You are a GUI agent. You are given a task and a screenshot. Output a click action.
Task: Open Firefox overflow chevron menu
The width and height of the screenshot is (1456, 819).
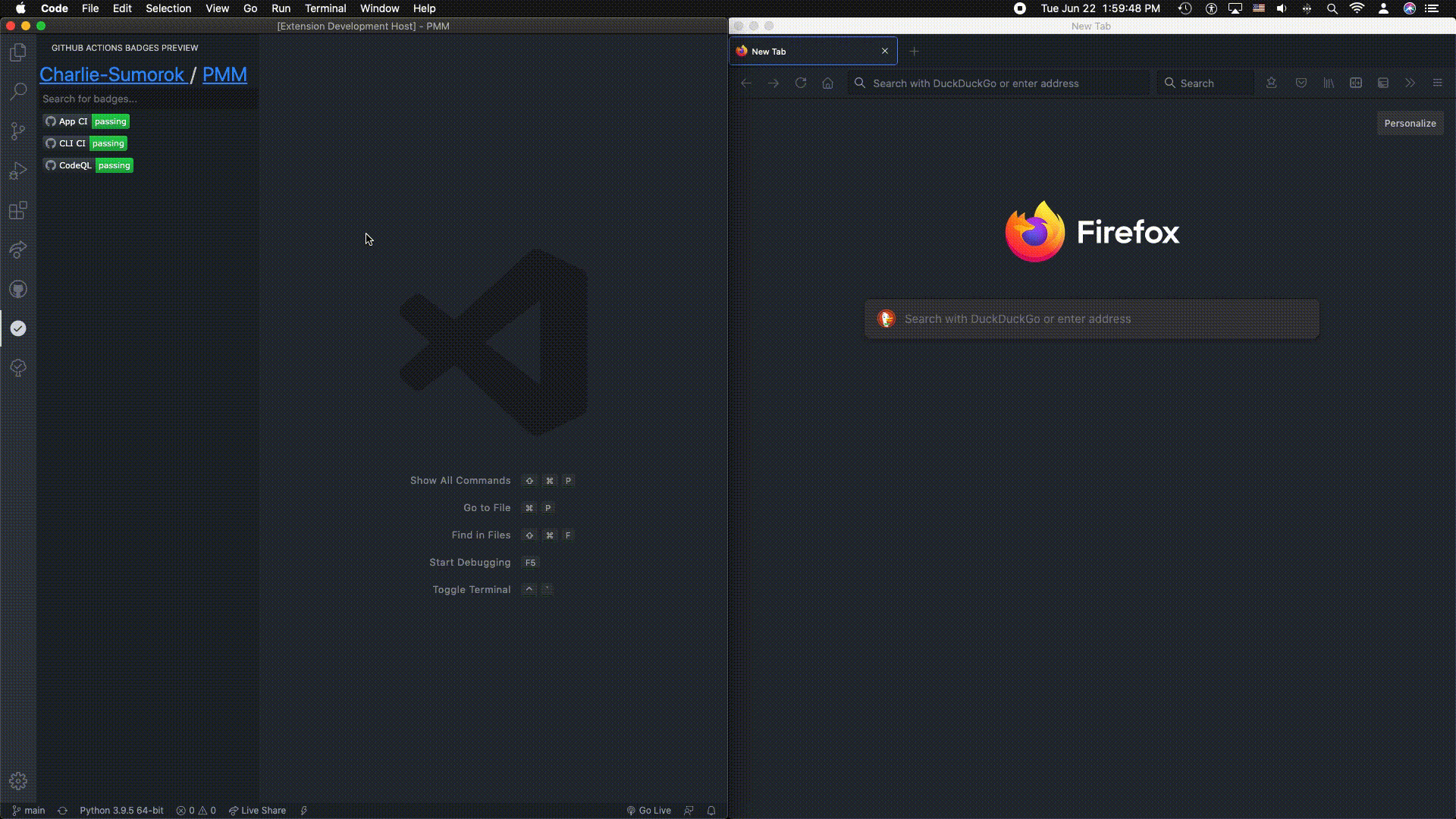coord(1410,83)
